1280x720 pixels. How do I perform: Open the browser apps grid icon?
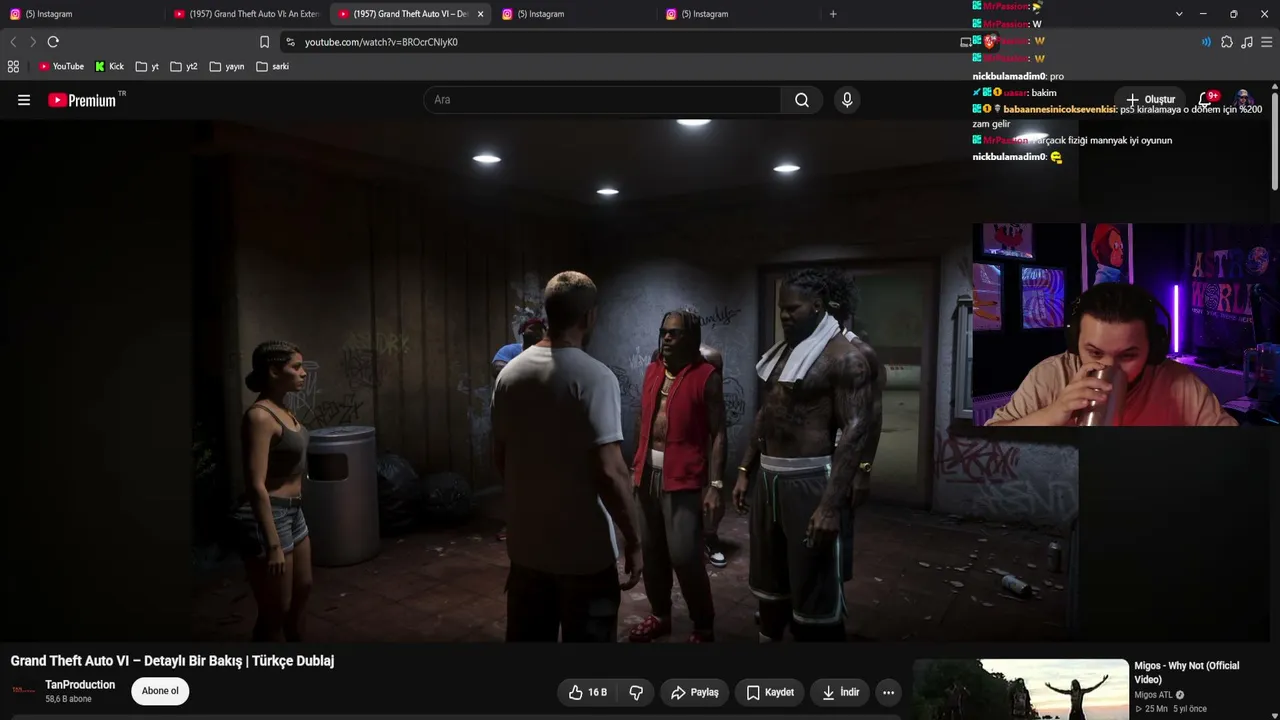[13, 67]
